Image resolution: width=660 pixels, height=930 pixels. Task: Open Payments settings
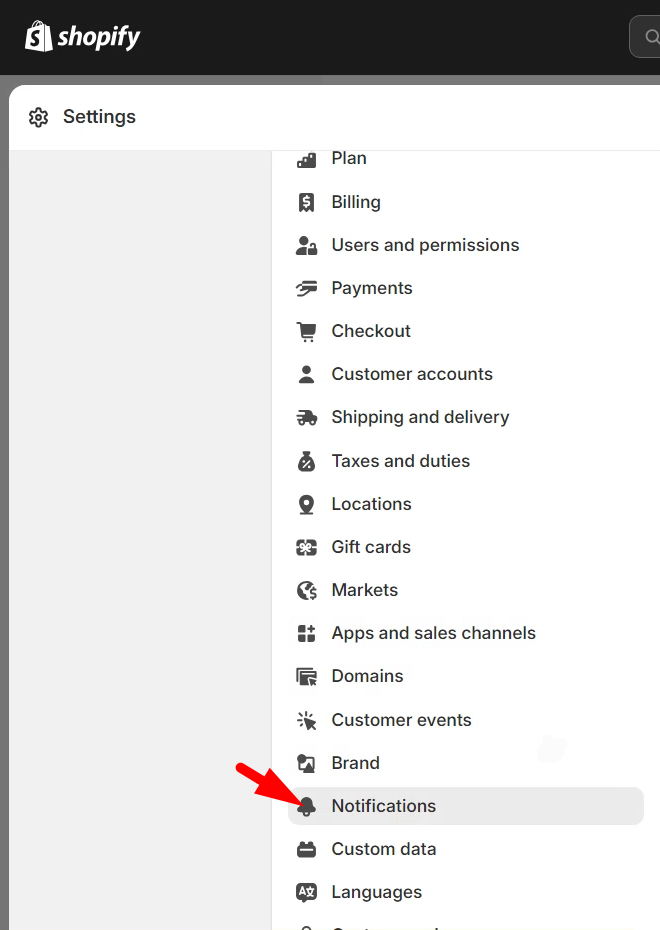(x=372, y=288)
